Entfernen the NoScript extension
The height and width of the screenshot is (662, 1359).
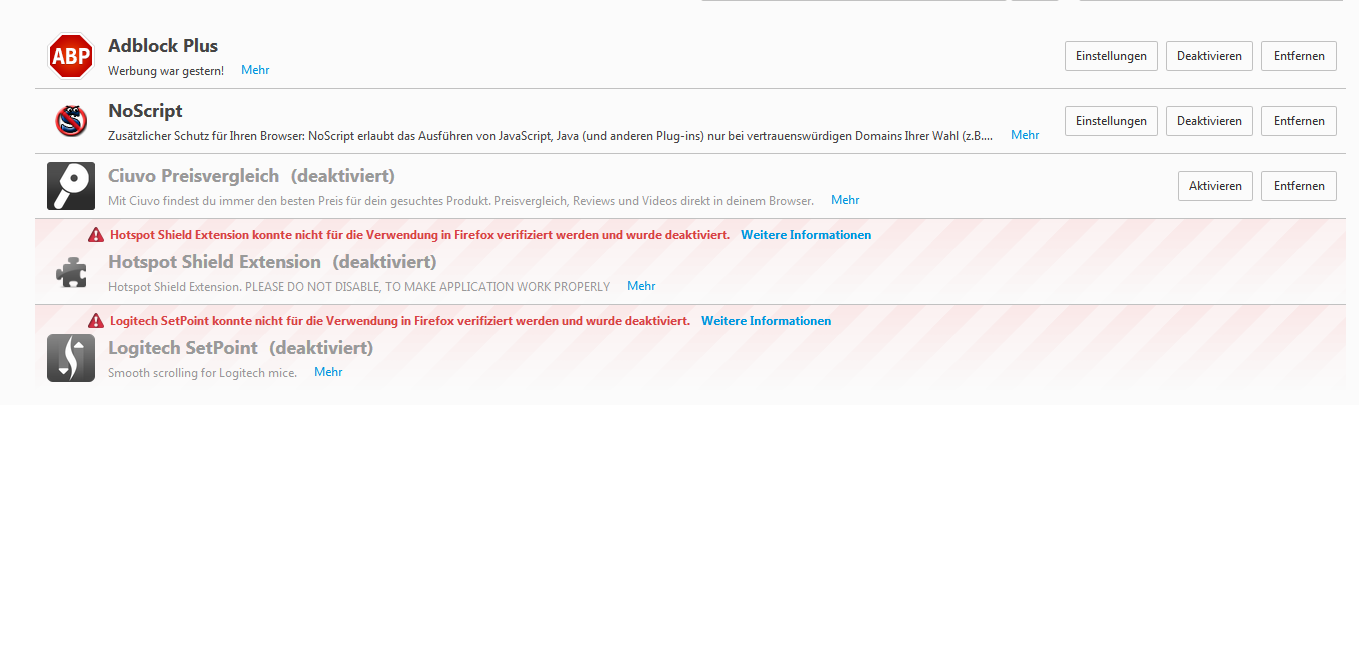[1299, 121]
